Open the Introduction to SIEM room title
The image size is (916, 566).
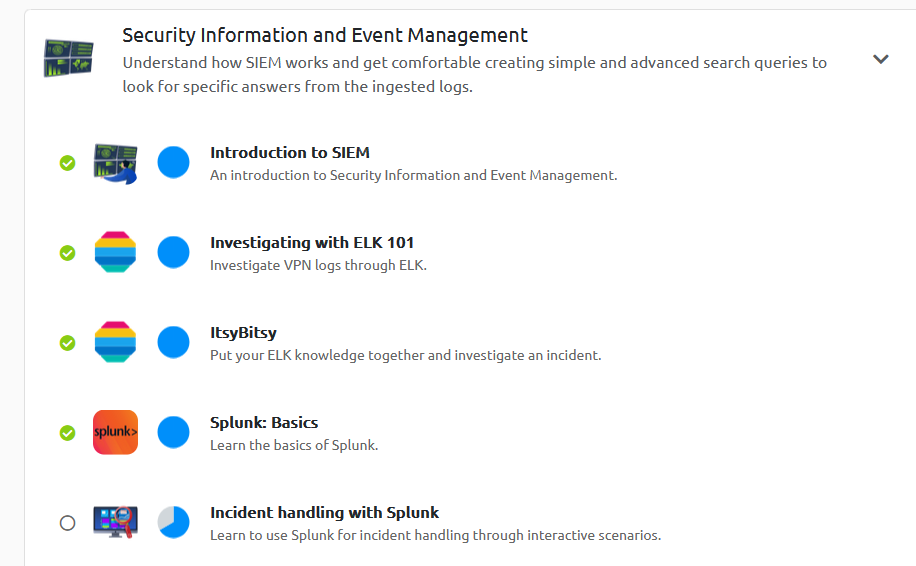click(x=290, y=152)
